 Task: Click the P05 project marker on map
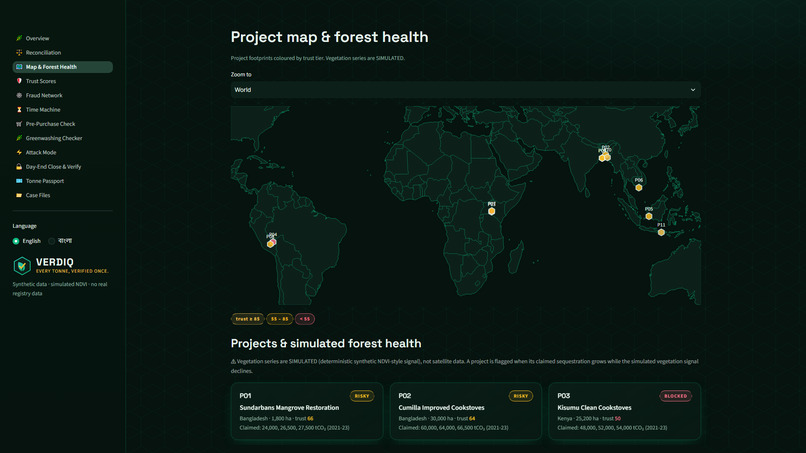click(x=649, y=216)
